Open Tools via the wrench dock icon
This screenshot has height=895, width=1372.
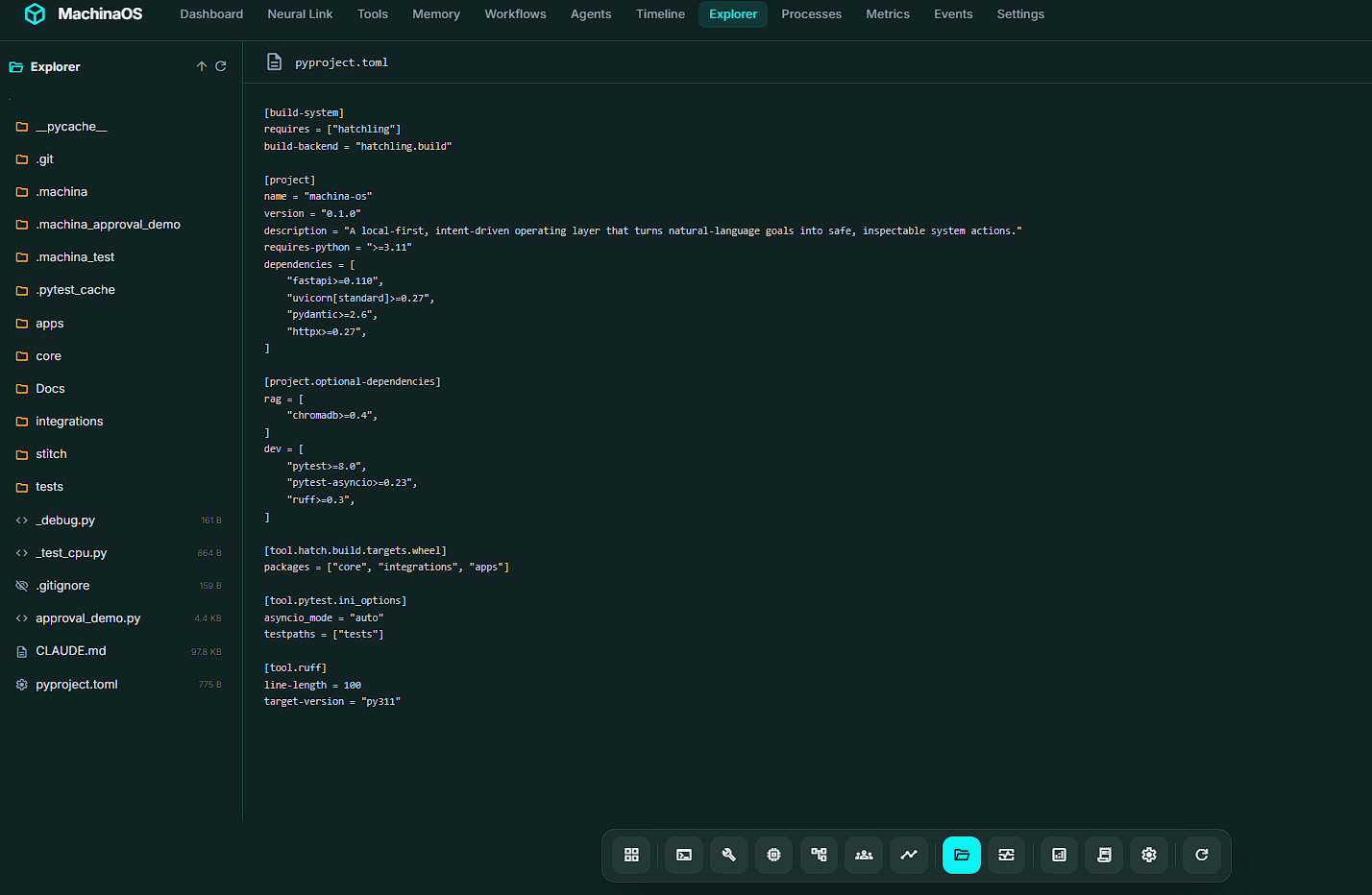tap(729, 855)
